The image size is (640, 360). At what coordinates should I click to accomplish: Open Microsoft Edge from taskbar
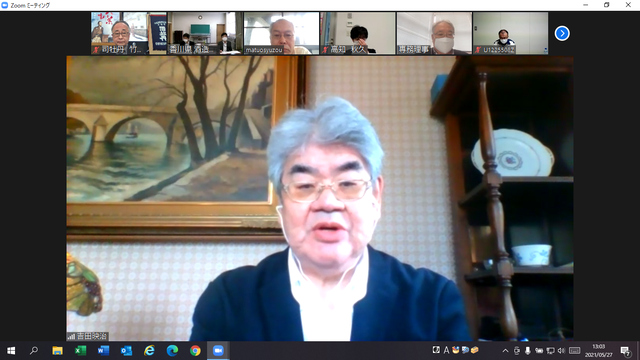[172, 351]
